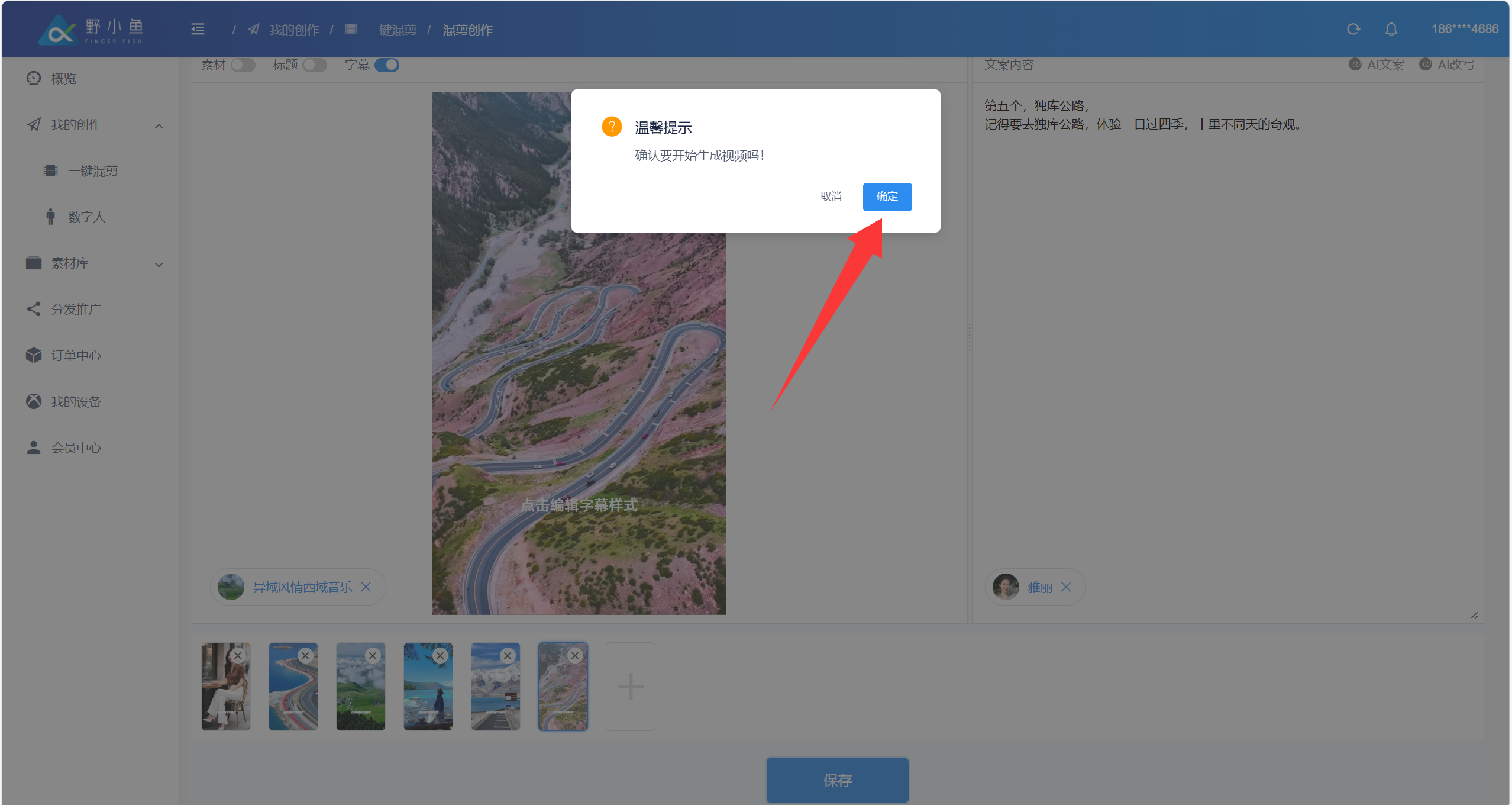Collapse sidebar with the menu fold icon
This screenshot has height=805, width=1512.
pyautogui.click(x=198, y=29)
